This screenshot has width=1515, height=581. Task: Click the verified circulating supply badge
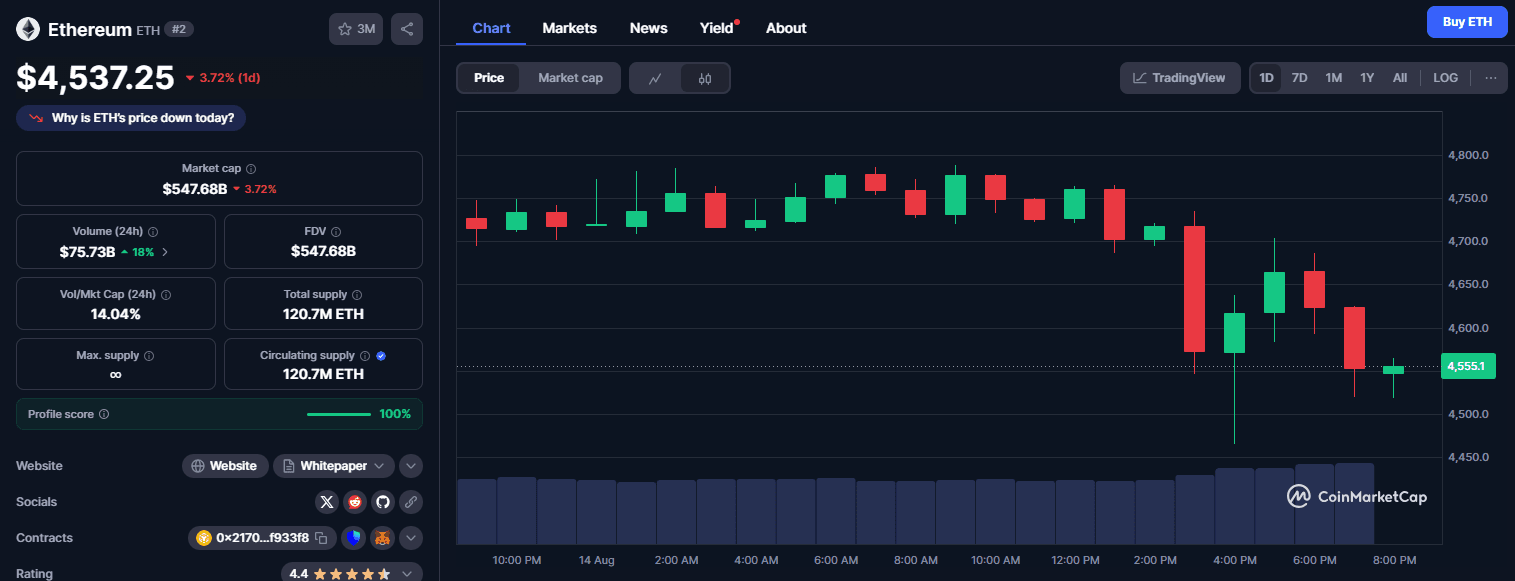381,356
